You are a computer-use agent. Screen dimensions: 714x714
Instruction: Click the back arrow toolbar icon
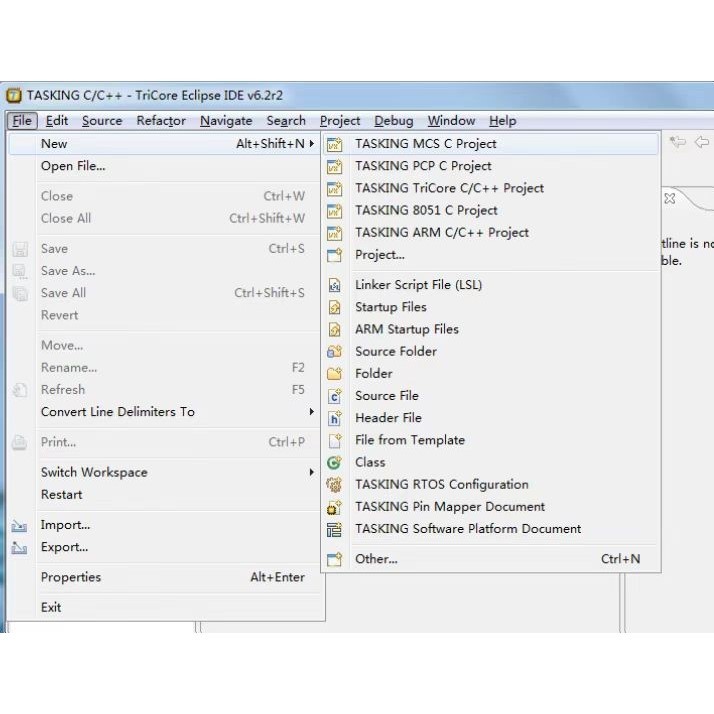click(702, 142)
